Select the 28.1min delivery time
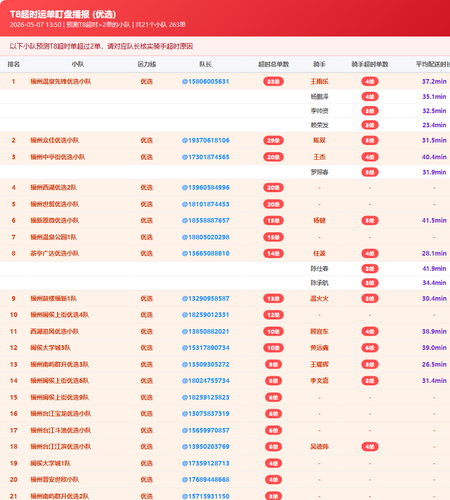This screenshot has width=450, height=500. 434,253
